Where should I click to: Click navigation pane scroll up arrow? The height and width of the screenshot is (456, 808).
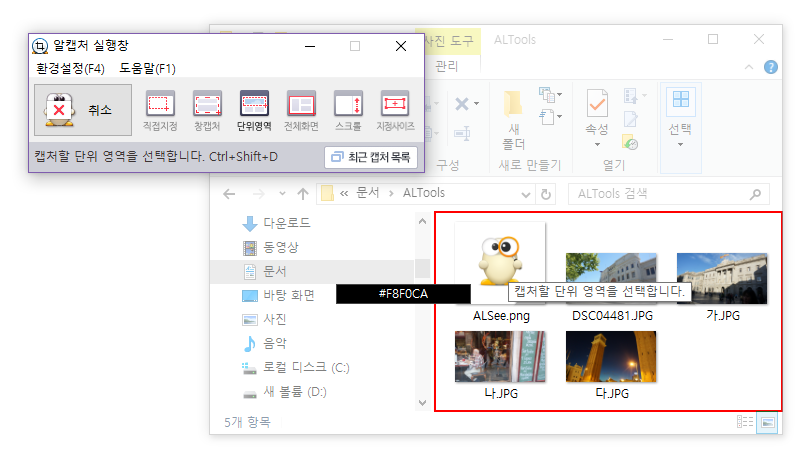point(423,222)
